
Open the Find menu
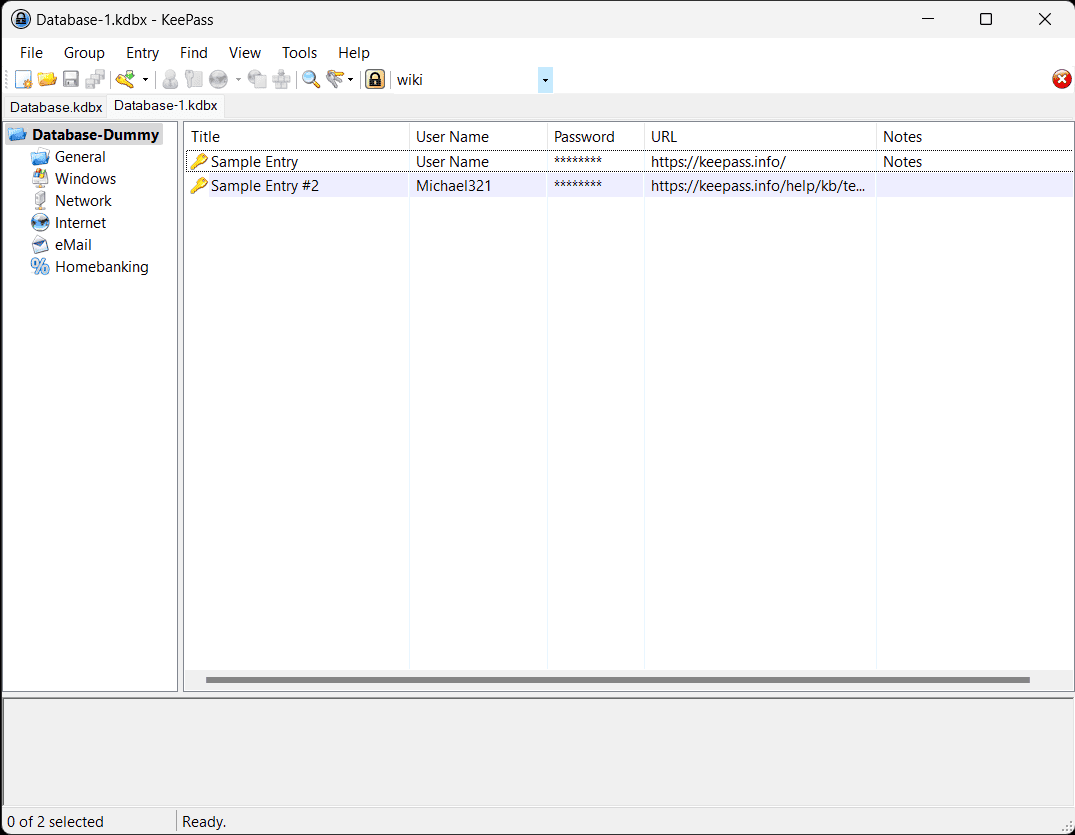click(193, 53)
